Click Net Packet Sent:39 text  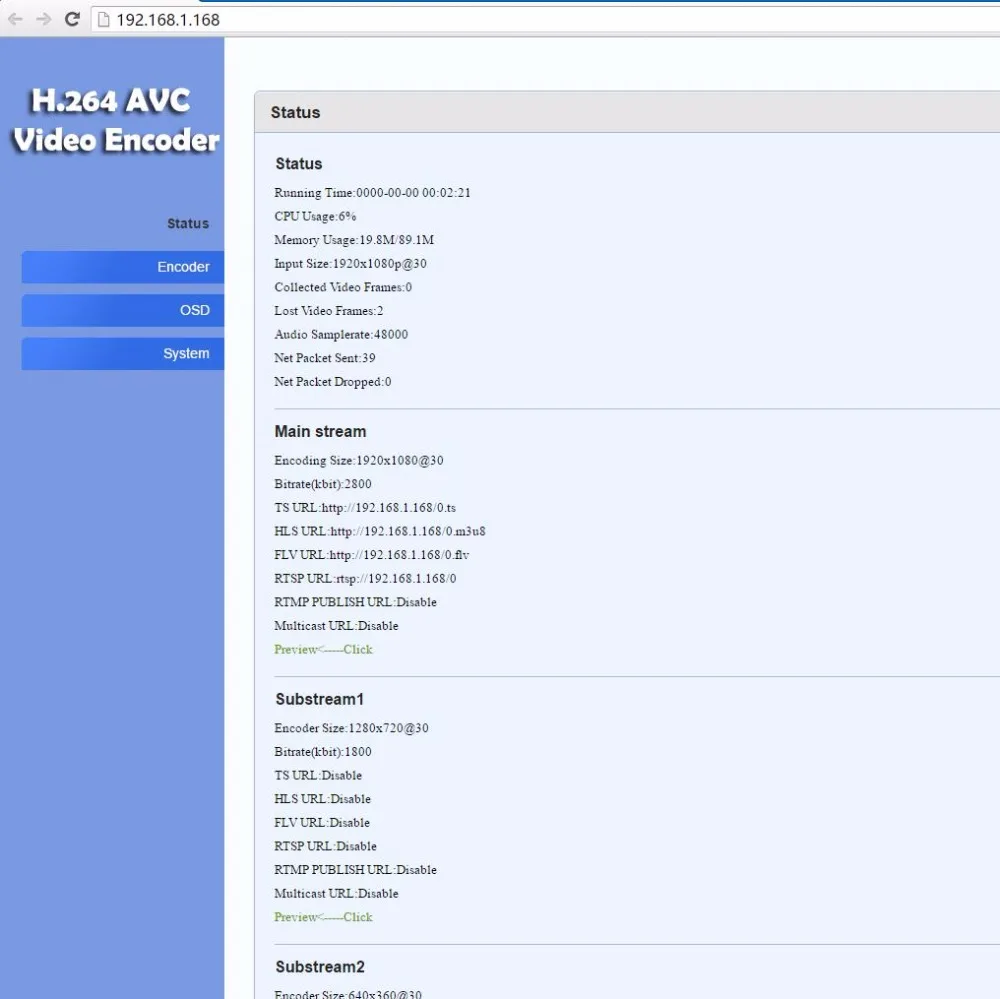click(x=325, y=358)
